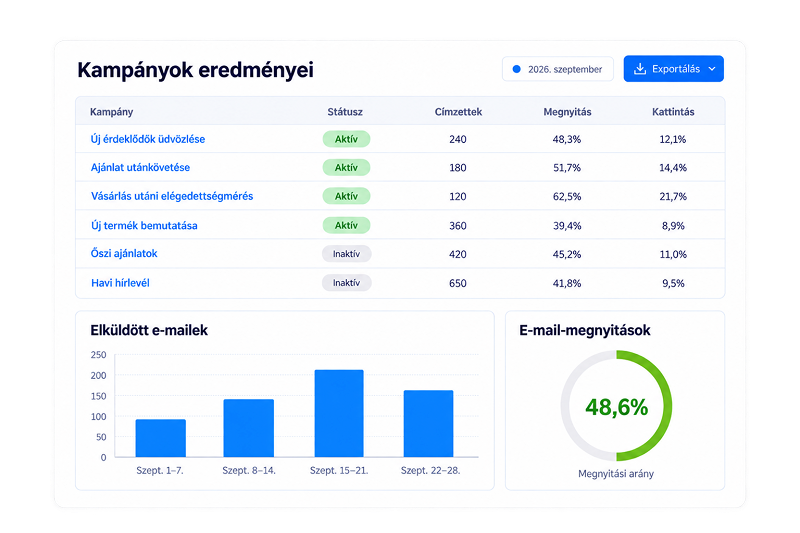Image resolution: width=800 pixels, height=533 pixels.
Task: Click the 45,2% open rate value
Action: (x=567, y=255)
